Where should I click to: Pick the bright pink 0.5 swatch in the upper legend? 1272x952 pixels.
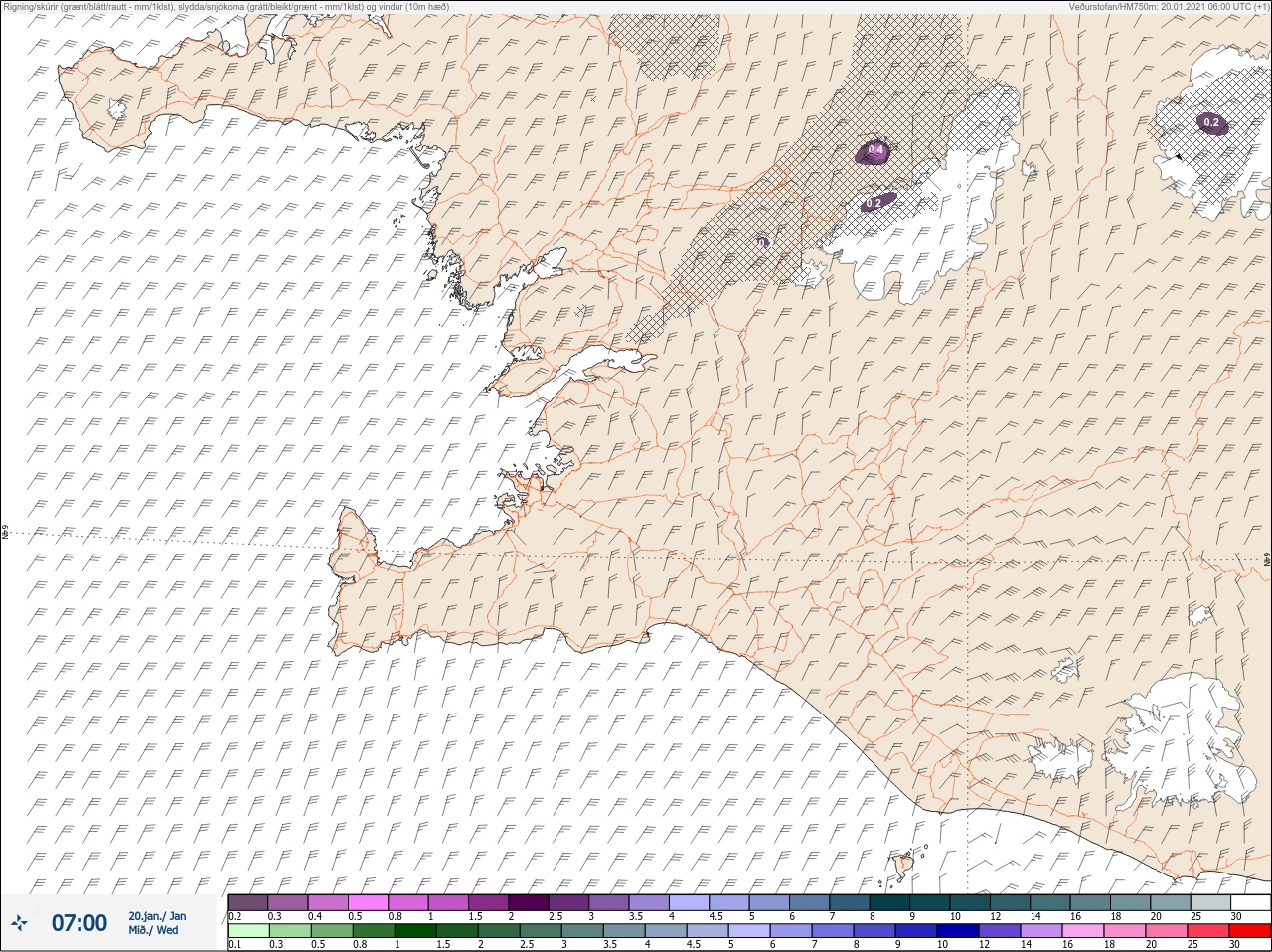tap(369, 902)
